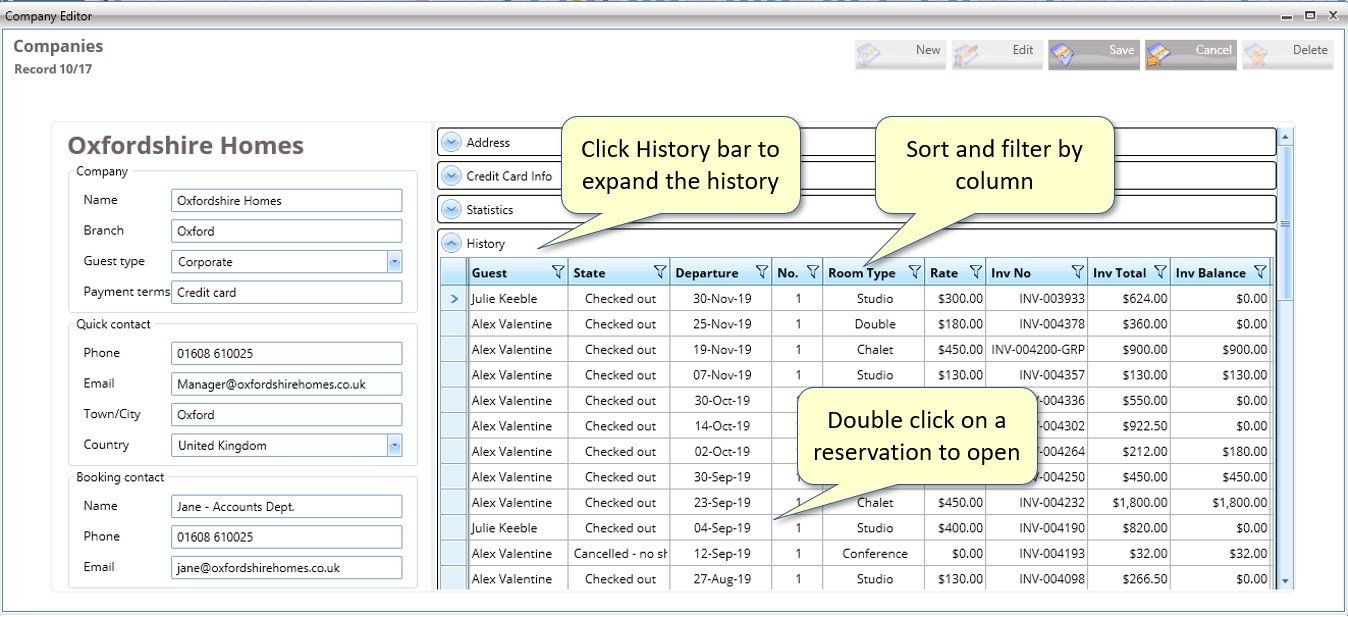The height and width of the screenshot is (617, 1348).
Task: Click the company Name input field
Action: point(287,200)
